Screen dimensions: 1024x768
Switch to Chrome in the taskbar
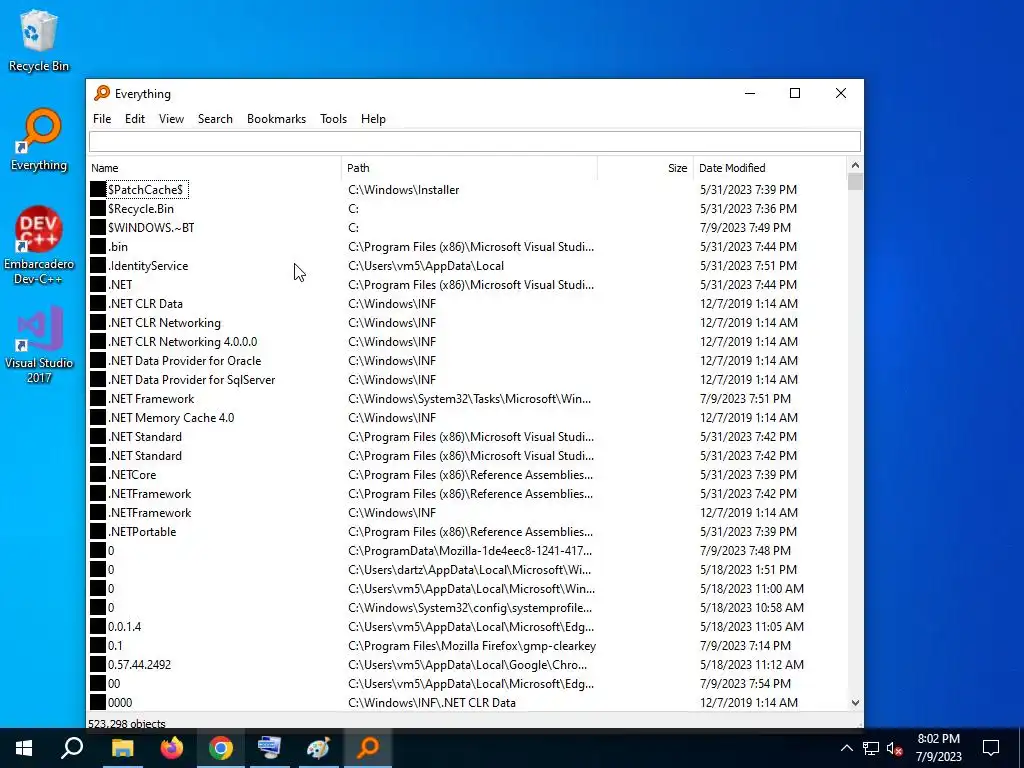221,748
